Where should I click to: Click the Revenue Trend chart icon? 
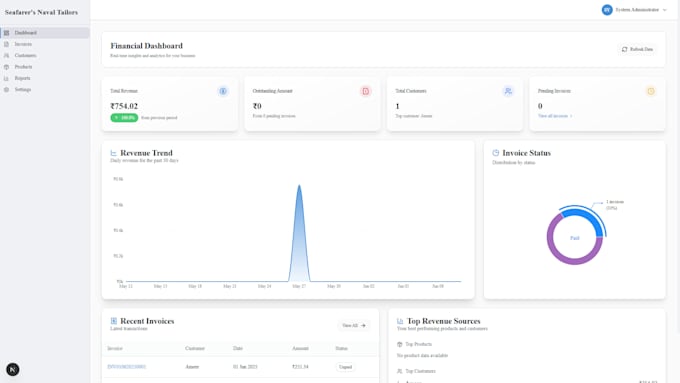tap(114, 153)
